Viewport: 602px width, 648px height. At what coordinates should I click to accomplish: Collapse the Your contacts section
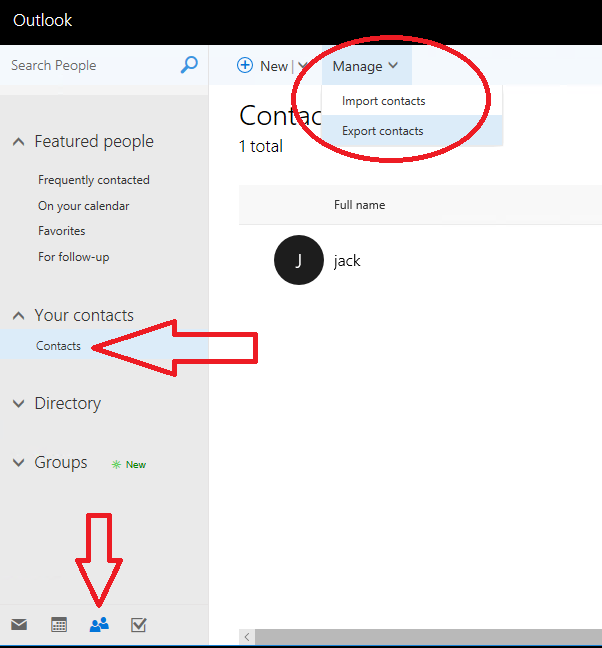click(19, 316)
